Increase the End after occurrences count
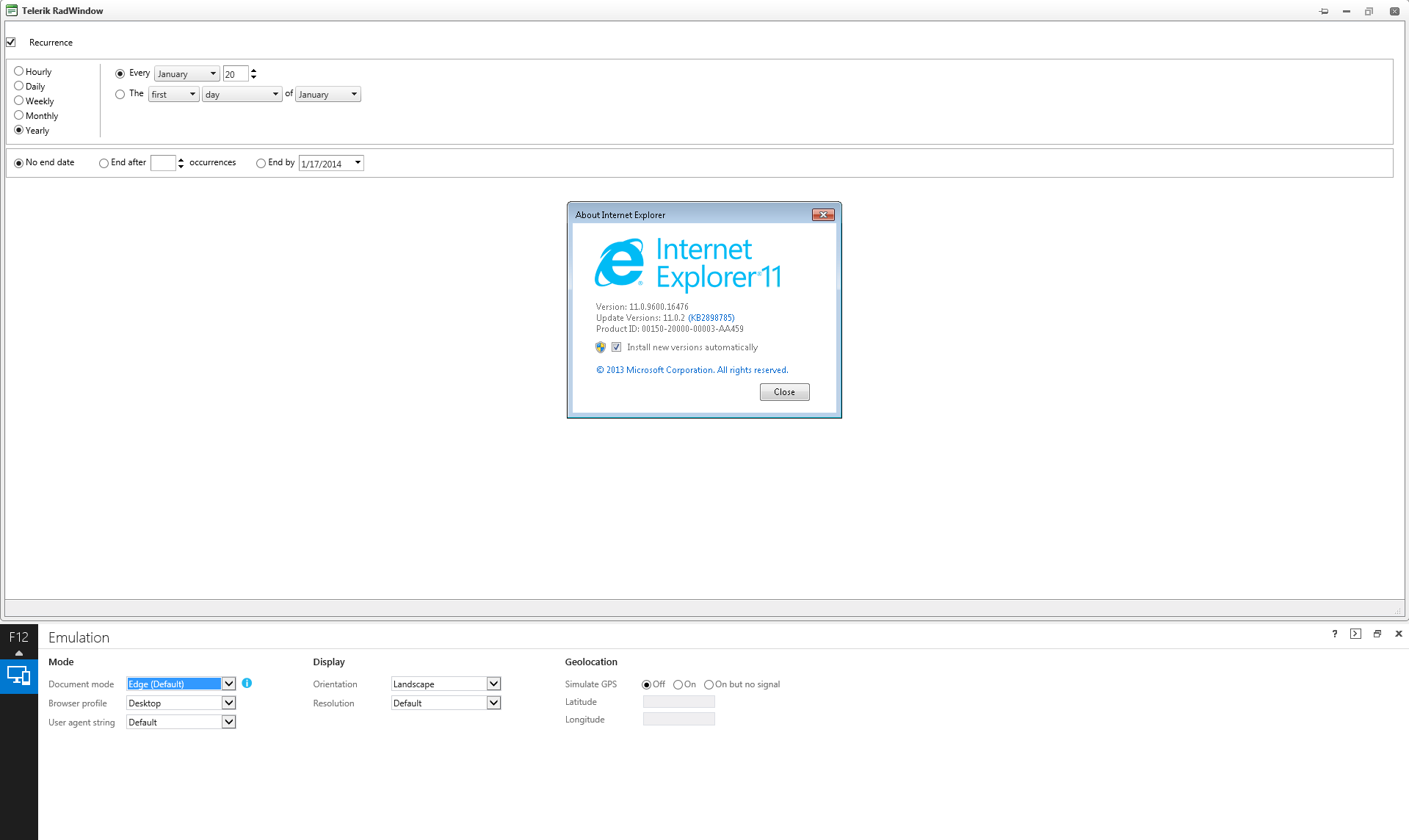Viewport: 1409px width, 840px height. coord(181,159)
